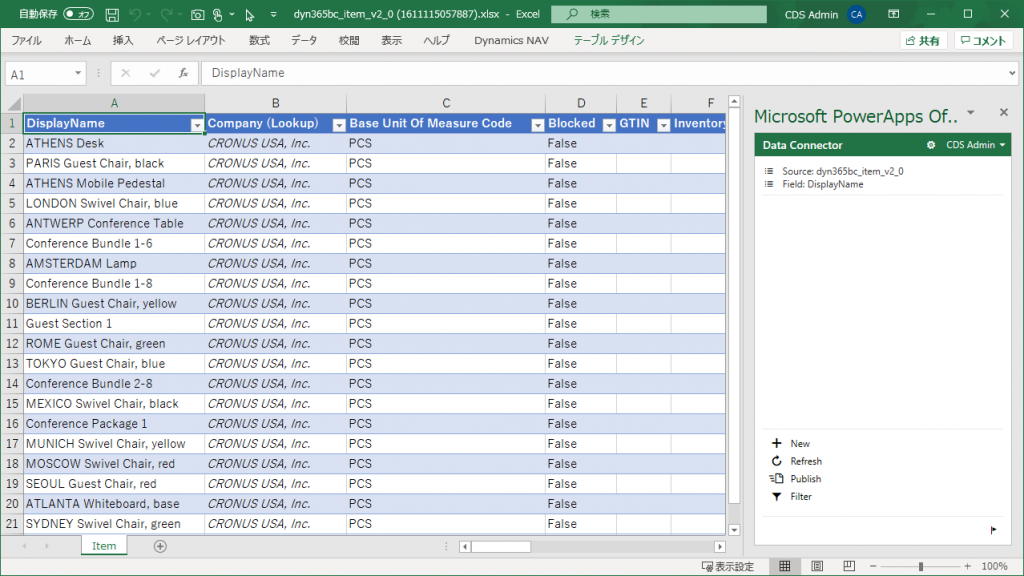
Task: Switch to Page Layout view icon
Action: click(x=816, y=566)
